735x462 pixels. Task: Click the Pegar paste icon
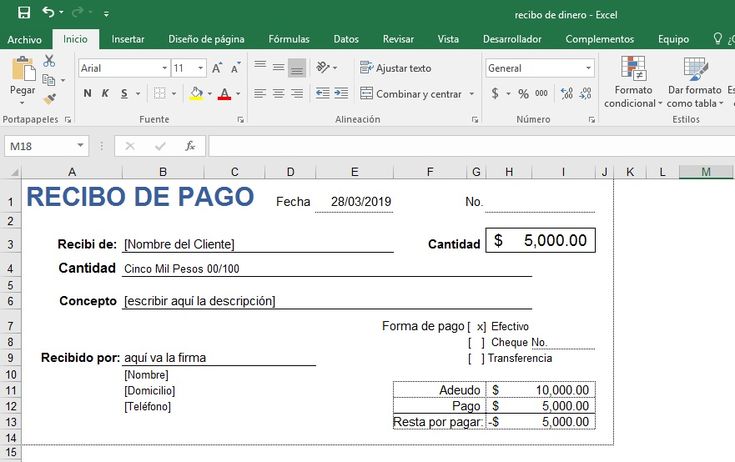click(23, 68)
